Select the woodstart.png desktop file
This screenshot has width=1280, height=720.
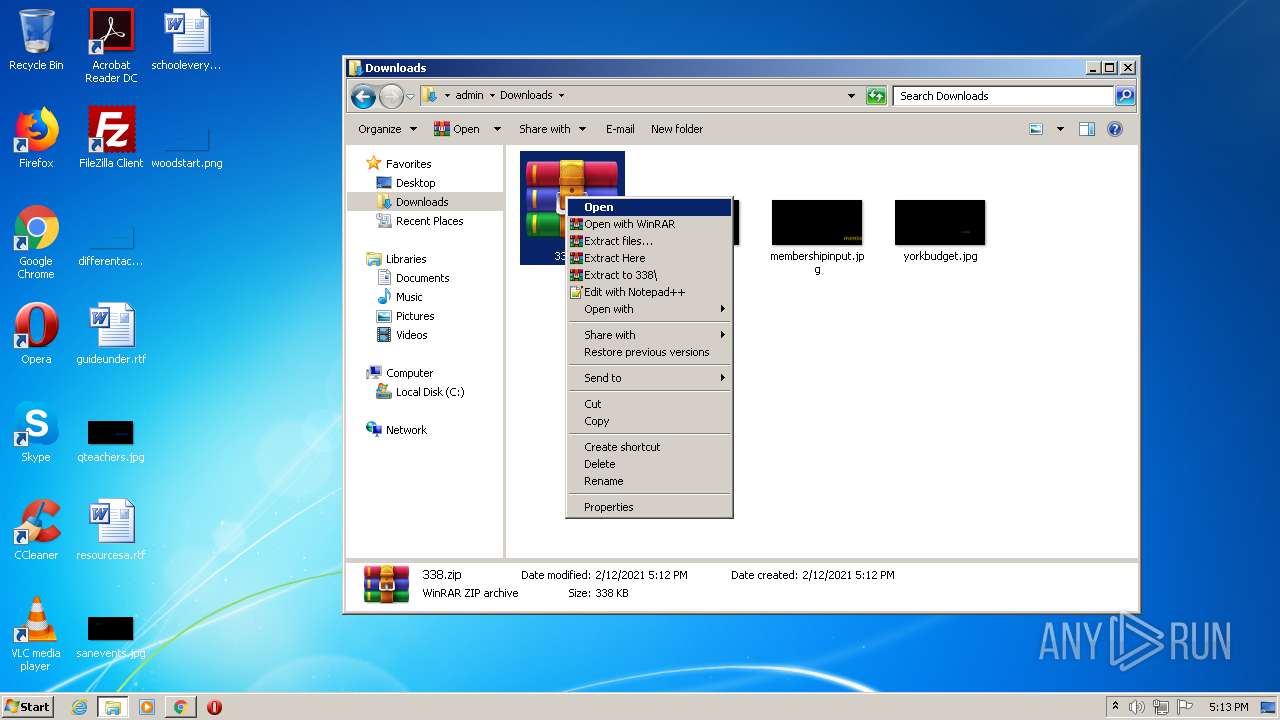[x=187, y=145]
